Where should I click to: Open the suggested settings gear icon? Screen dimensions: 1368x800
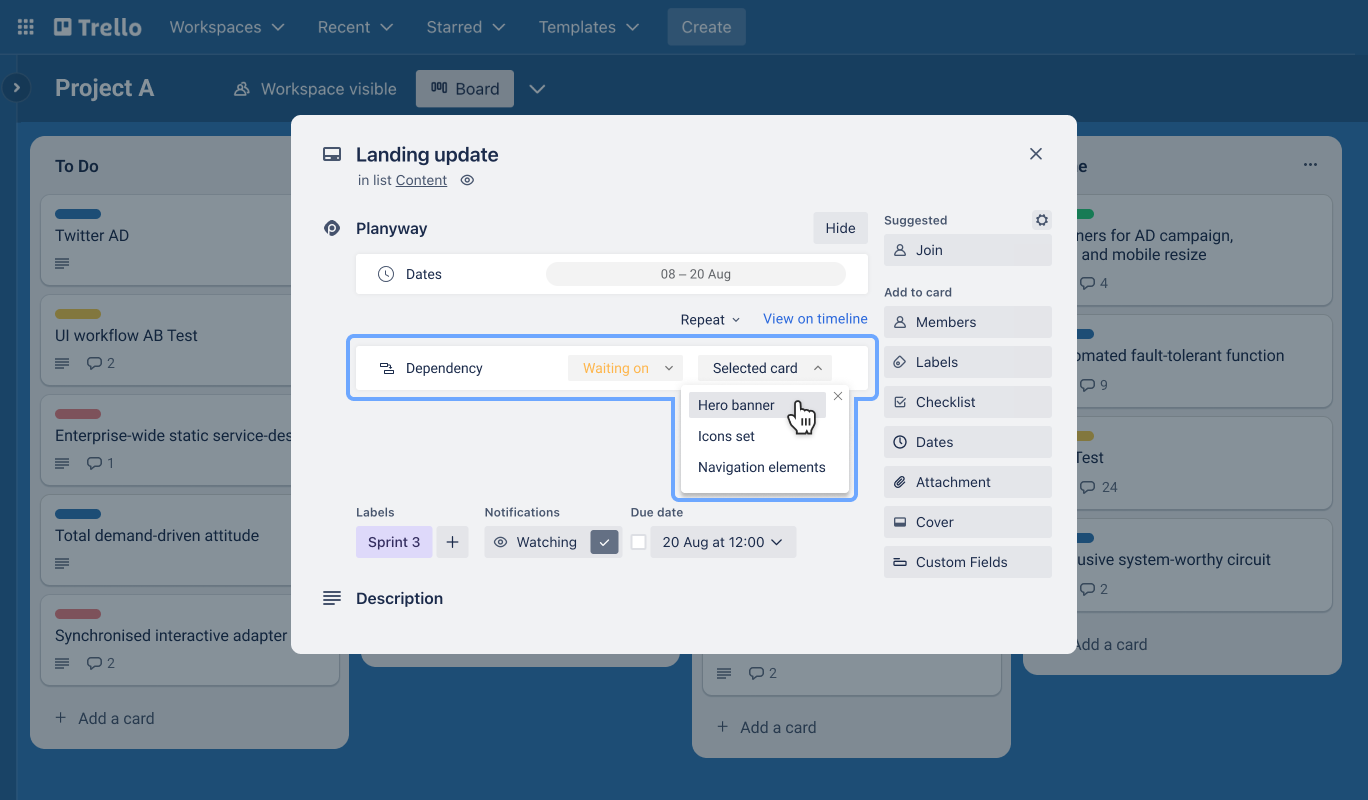click(1042, 220)
